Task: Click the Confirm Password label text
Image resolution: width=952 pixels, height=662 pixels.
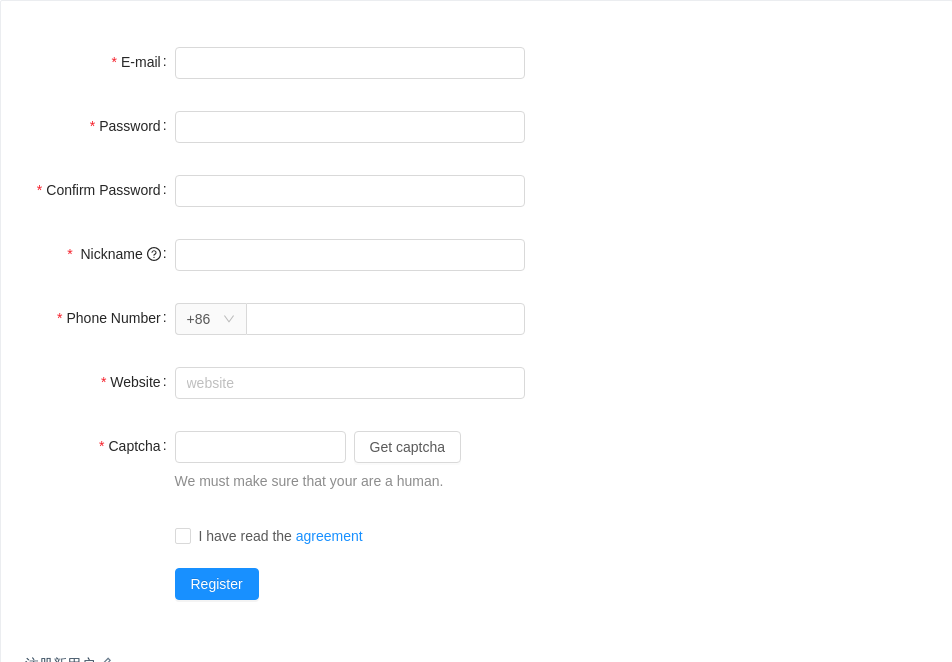Action: (x=103, y=190)
